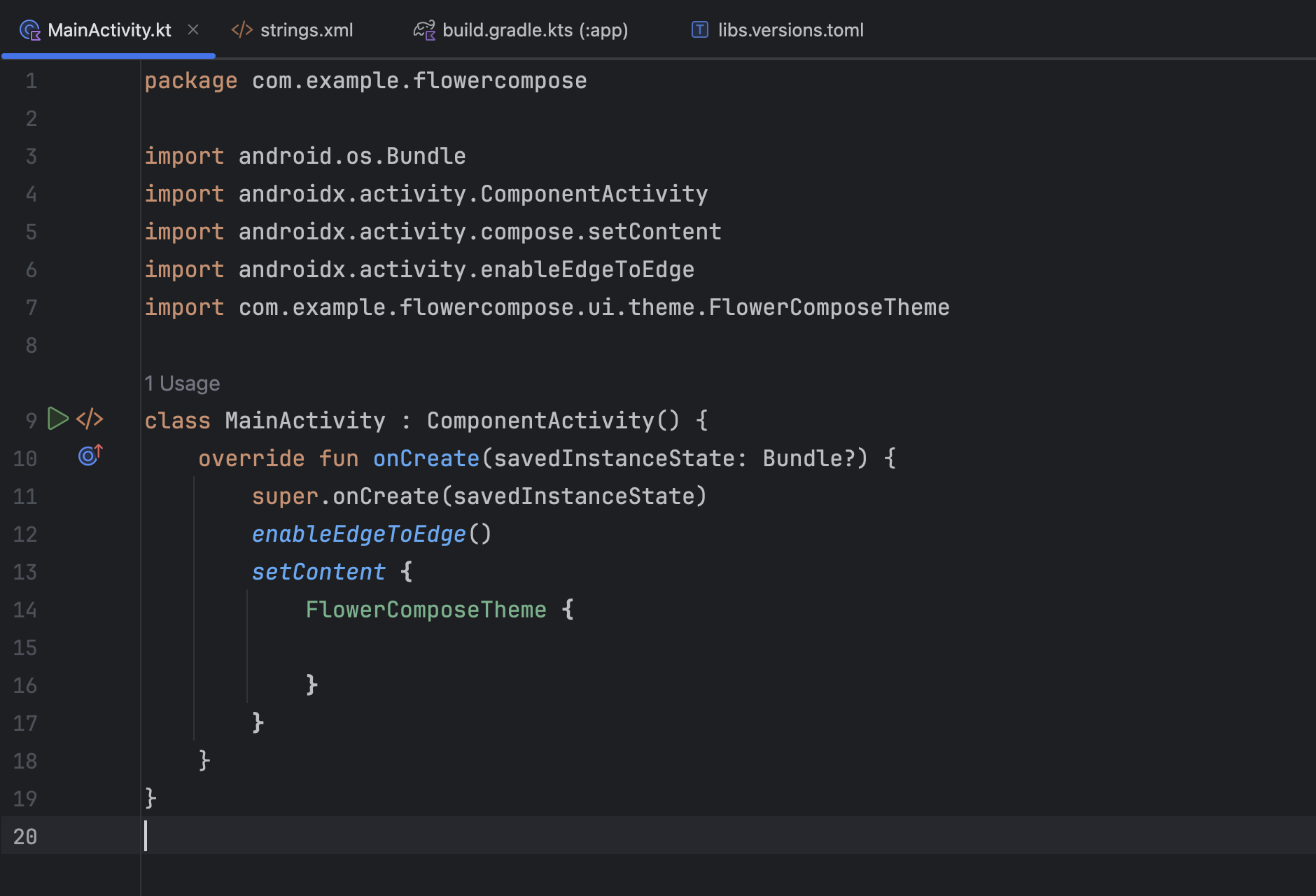Click the 'MainActivity' class name on line 9
This screenshot has width=1316, height=896.
click(x=305, y=421)
